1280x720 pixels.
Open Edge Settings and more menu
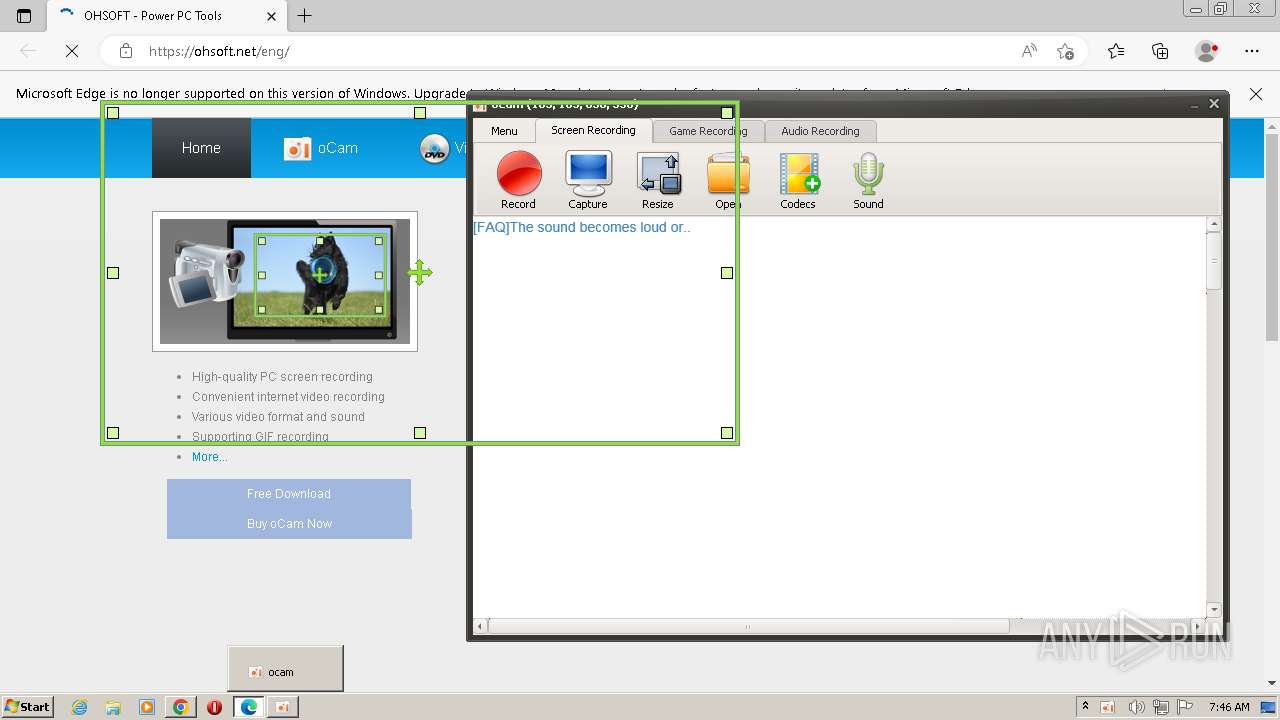coord(1252,51)
